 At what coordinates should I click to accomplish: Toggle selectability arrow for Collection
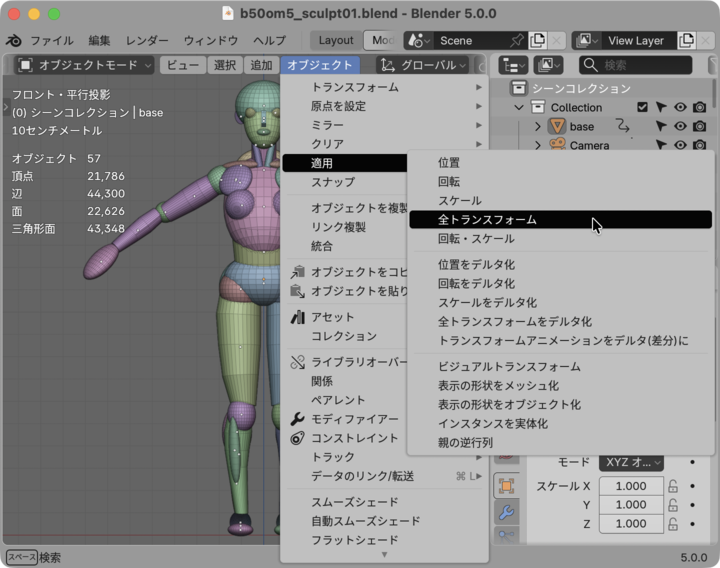[661, 107]
